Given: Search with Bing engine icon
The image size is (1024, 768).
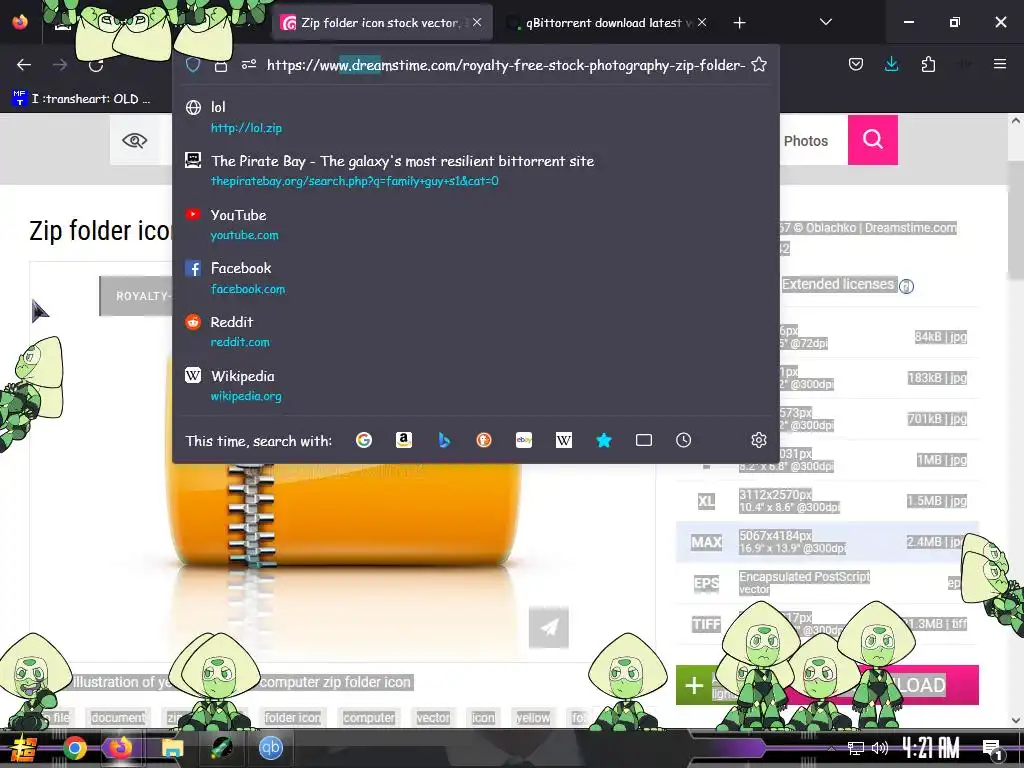Looking at the screenshot, I should (444, 440).
